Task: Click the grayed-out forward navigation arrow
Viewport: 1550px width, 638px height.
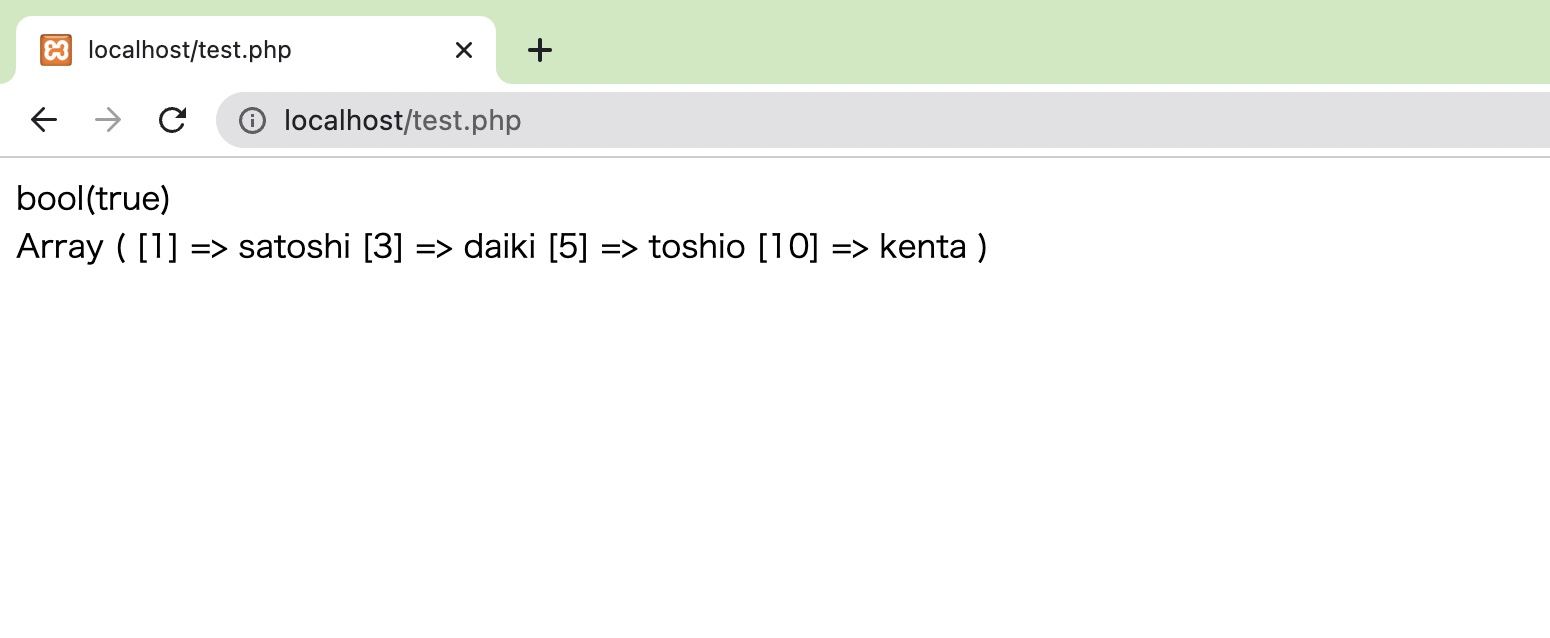Action: coord(107,120)
